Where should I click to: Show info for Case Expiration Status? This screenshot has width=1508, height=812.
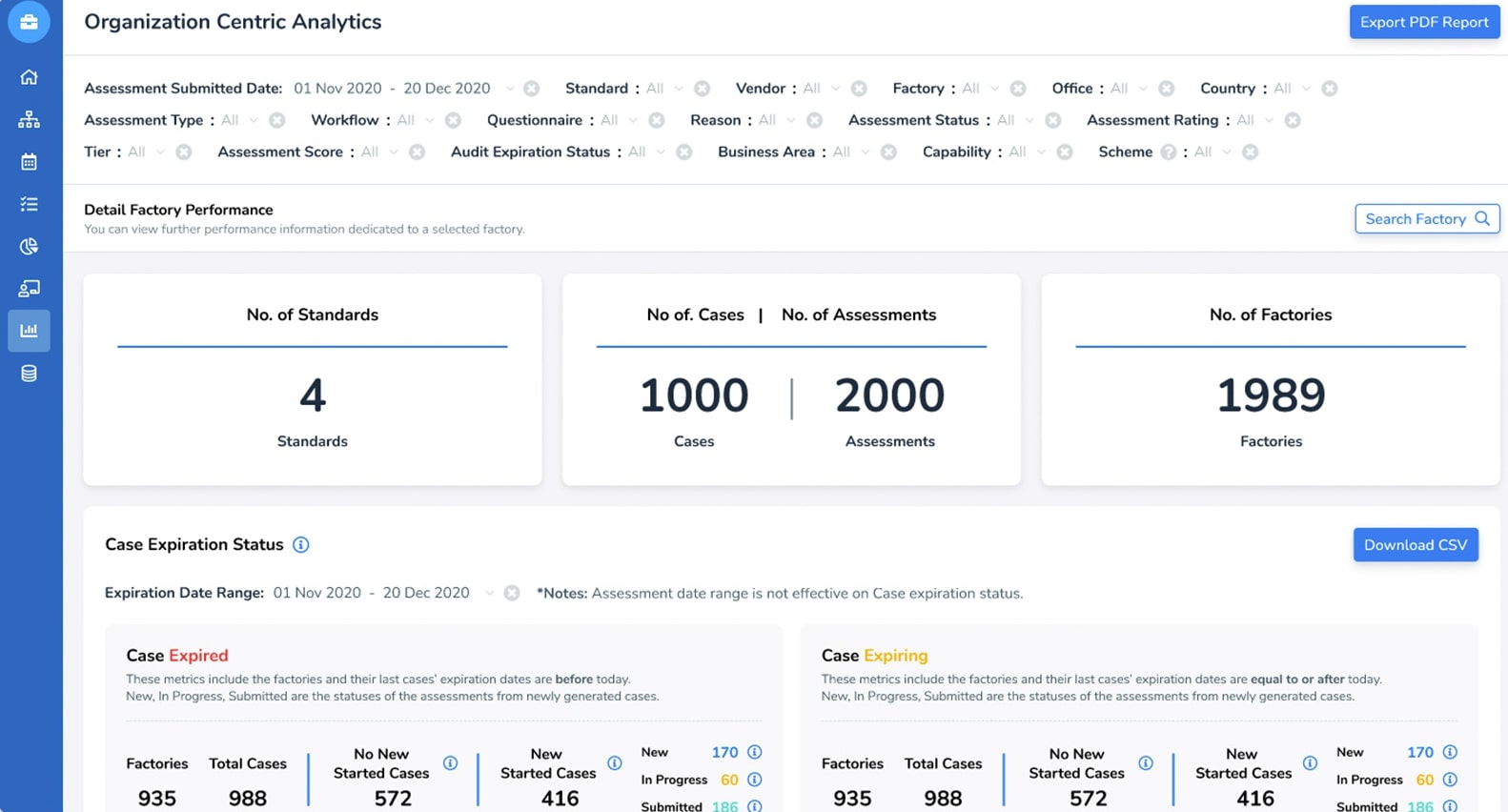(x=301, y=545)
